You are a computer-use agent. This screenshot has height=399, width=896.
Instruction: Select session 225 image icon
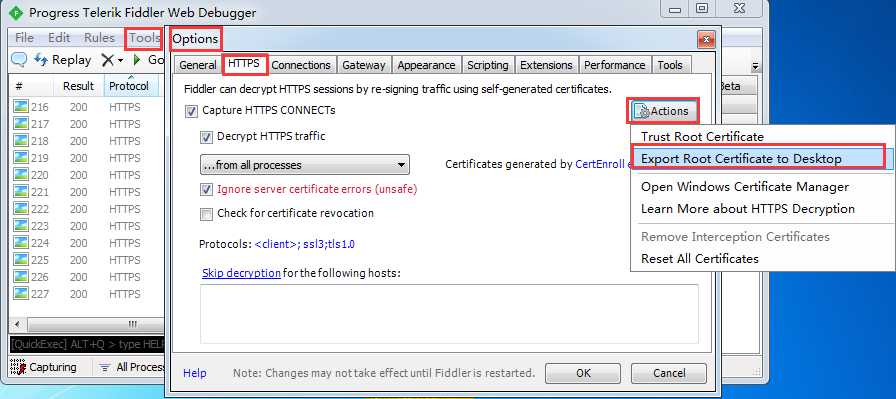pos(21,260)
